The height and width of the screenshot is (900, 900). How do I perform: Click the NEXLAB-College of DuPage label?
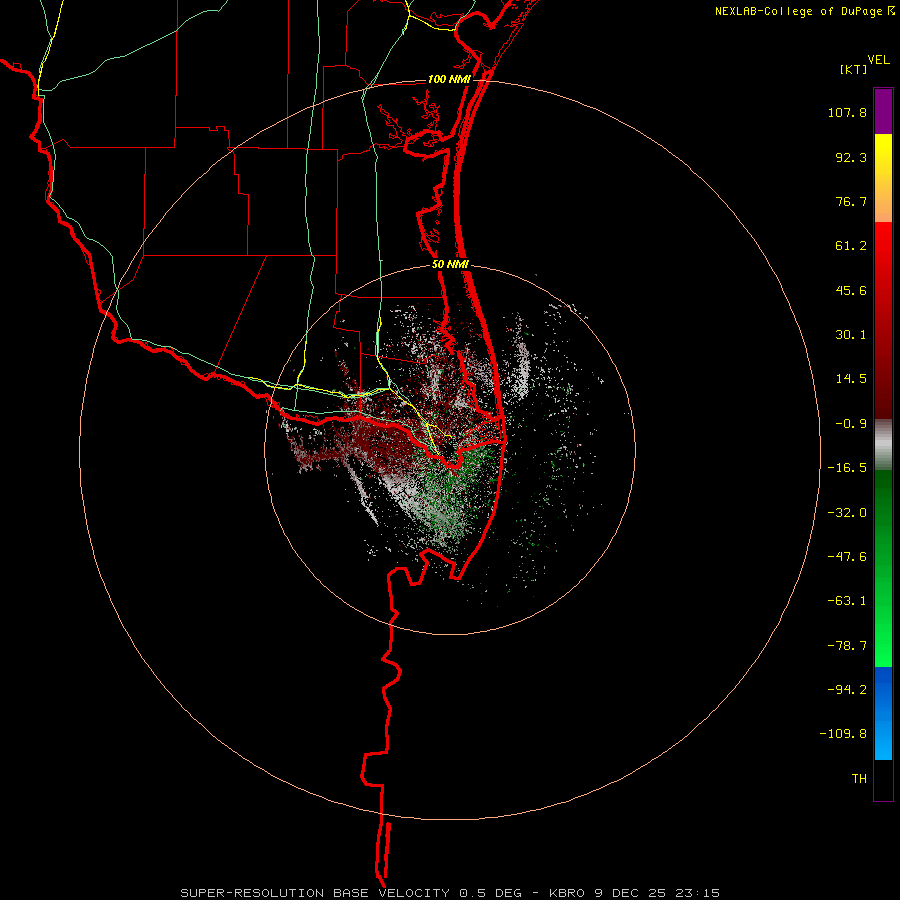798,11
